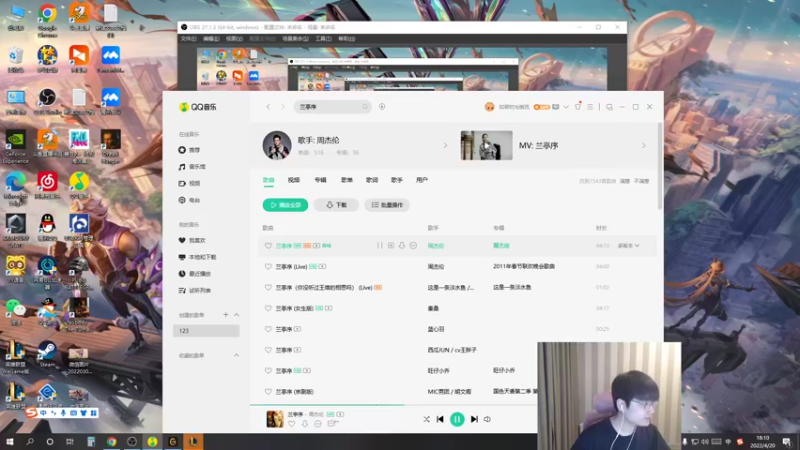This screenshot has width=800, height=450.
Task: Go forward with QQ Music forward arrow
Action: tap(283, 107)
